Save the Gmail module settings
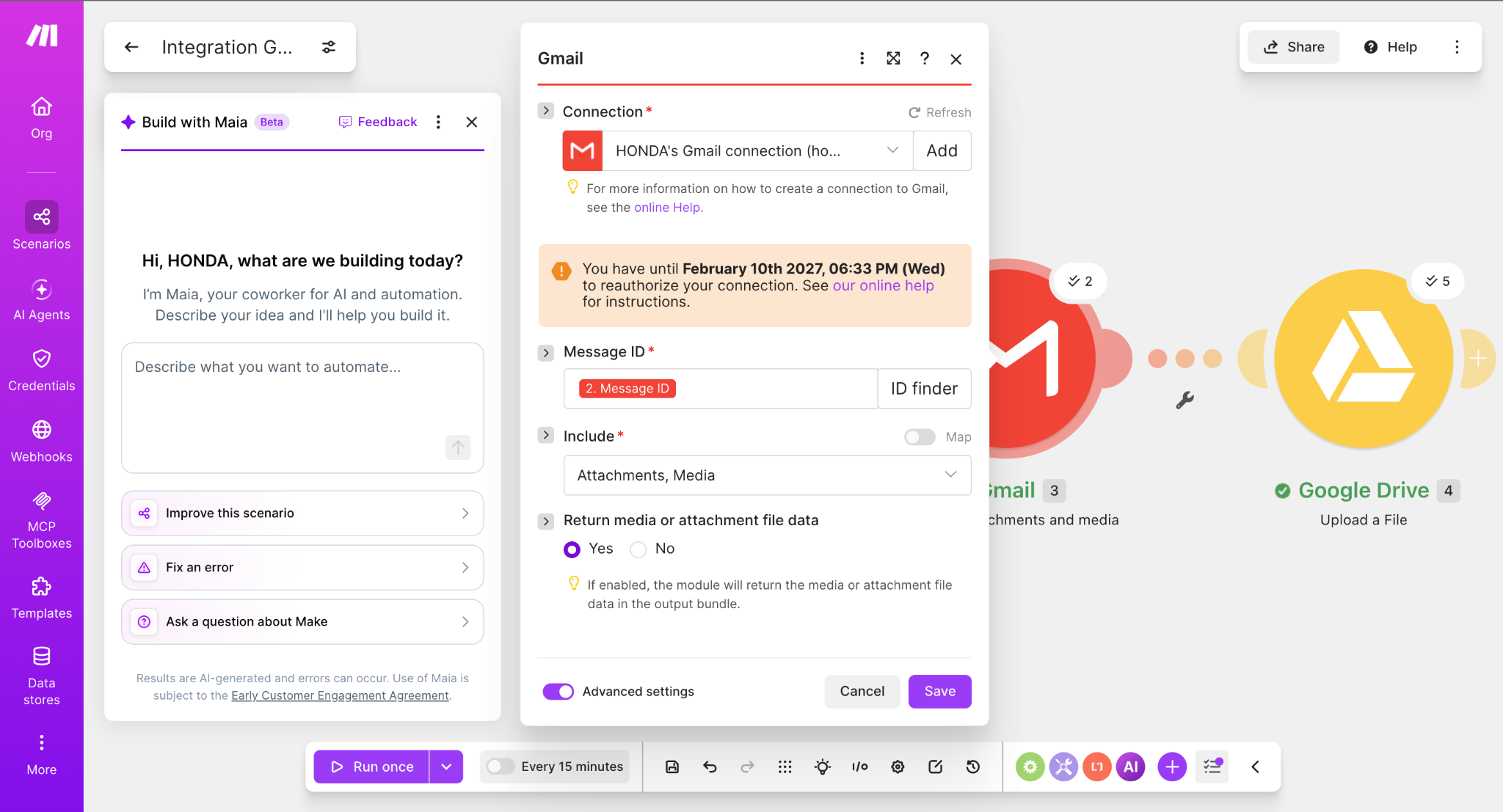 [x=939, y=691]
